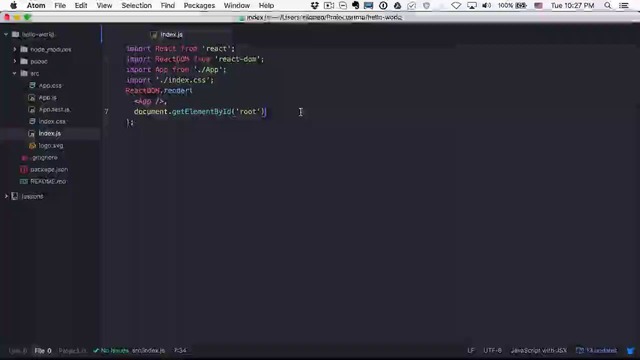Collapse the hello-world project folder
640x360 pixels.
[6, 34]
